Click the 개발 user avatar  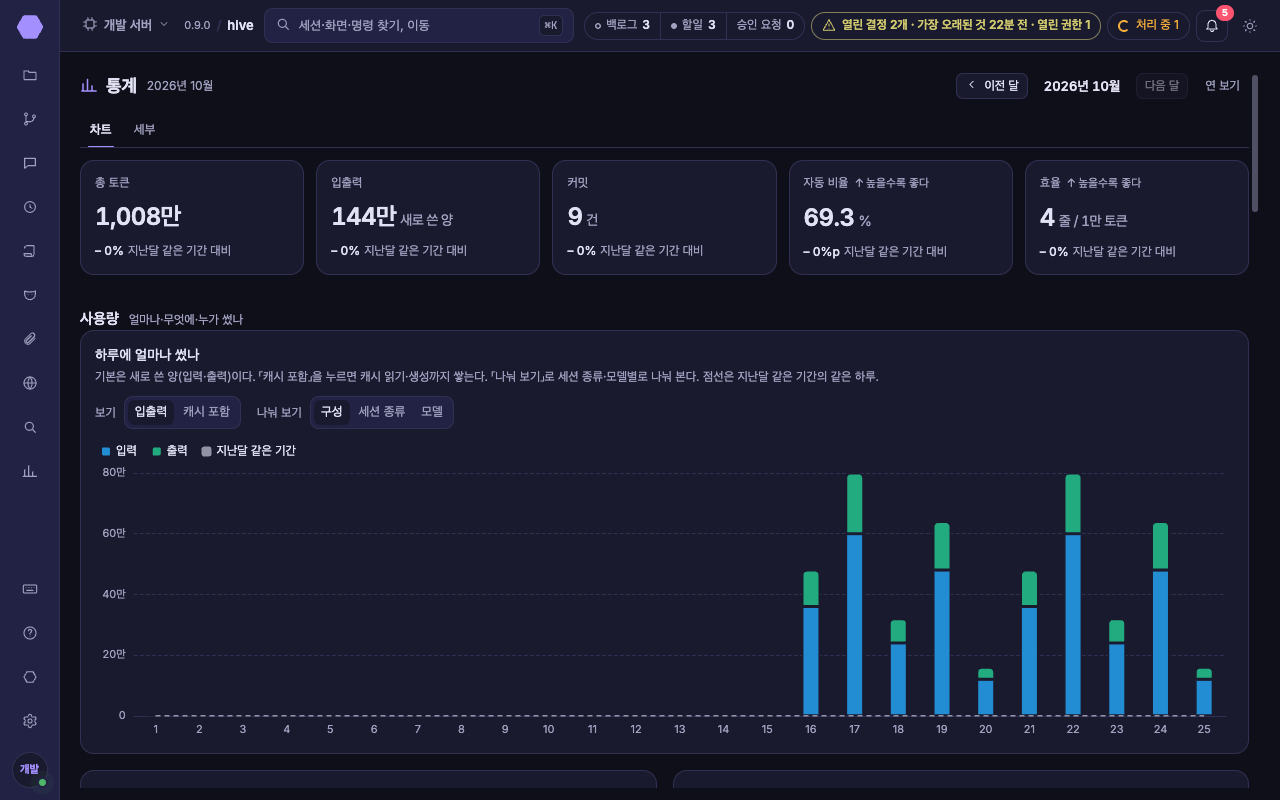[30, 769]
